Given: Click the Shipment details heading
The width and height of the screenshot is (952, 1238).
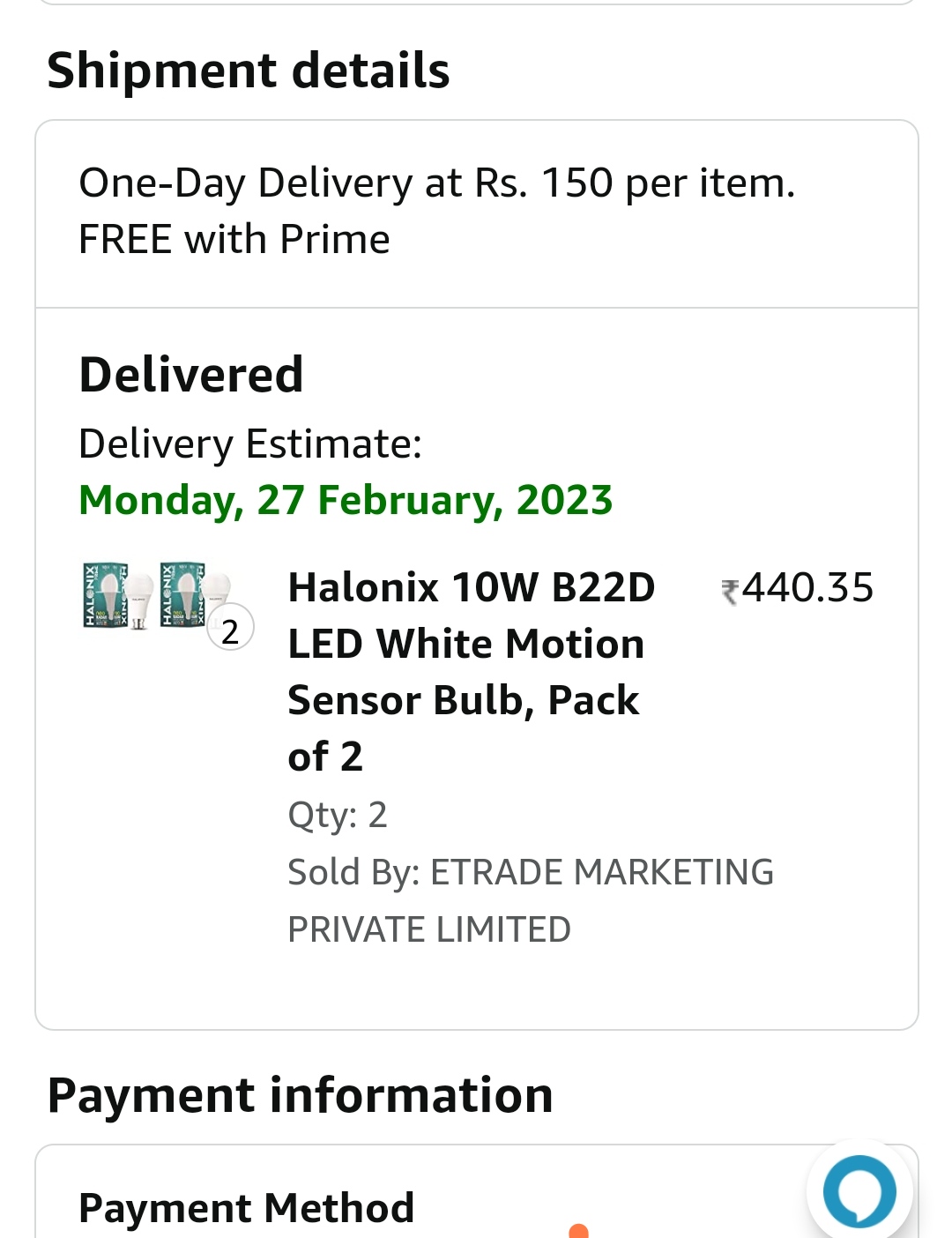Looking at the screenshot, I should (x=249, y=71).
